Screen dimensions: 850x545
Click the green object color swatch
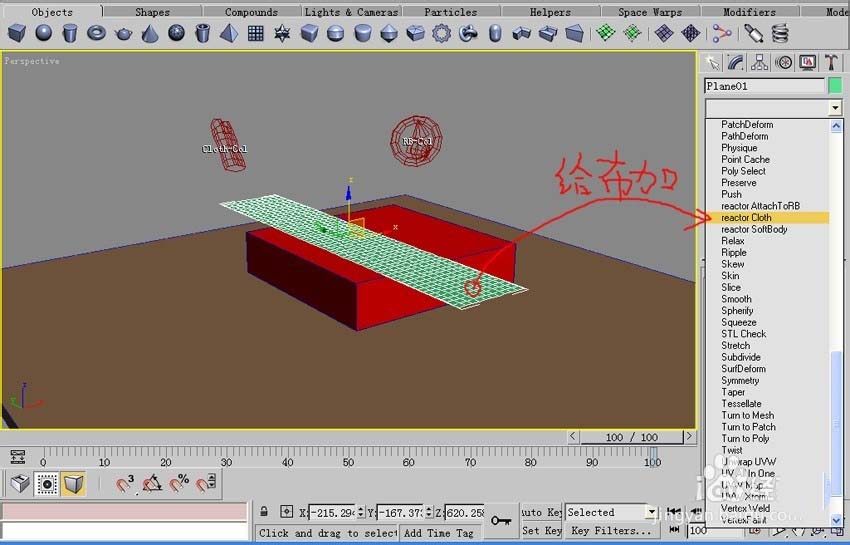835,86
